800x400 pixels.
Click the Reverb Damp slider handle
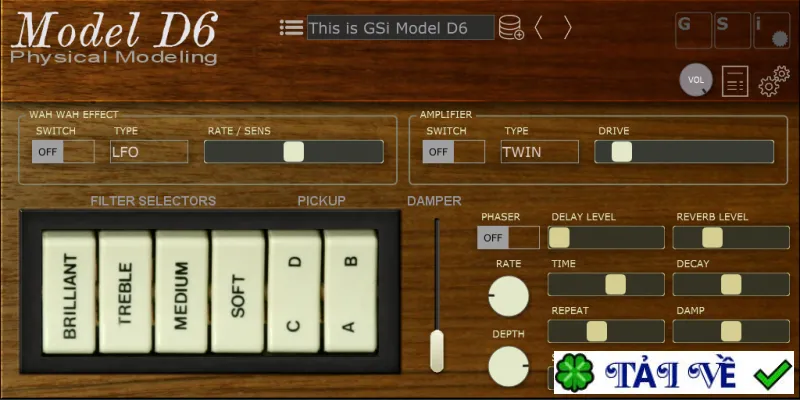point(731,332)
